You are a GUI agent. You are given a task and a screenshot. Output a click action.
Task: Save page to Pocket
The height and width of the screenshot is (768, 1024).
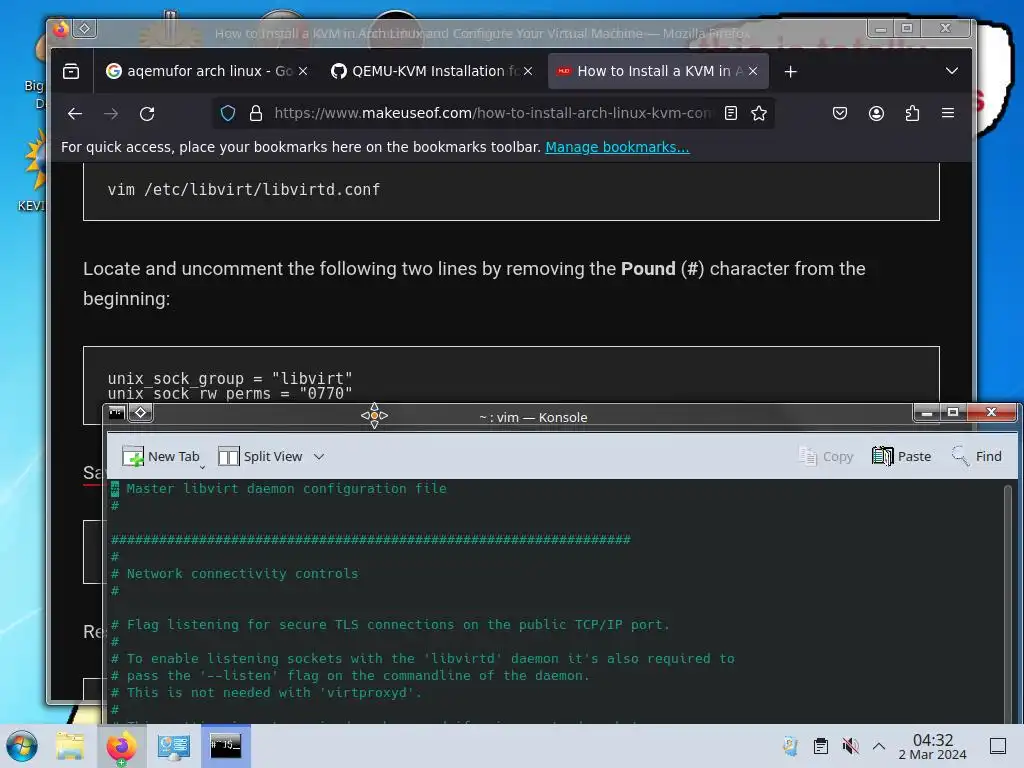(840, 114)
